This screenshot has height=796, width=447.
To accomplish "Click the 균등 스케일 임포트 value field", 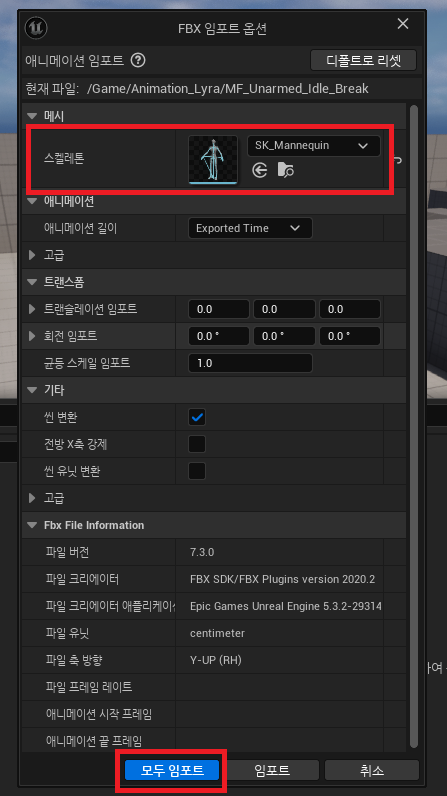I will tap(250, 363).
